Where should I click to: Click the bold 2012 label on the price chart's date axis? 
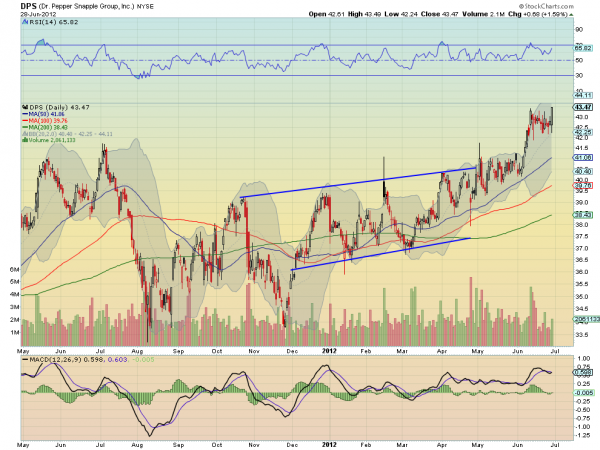329,351
